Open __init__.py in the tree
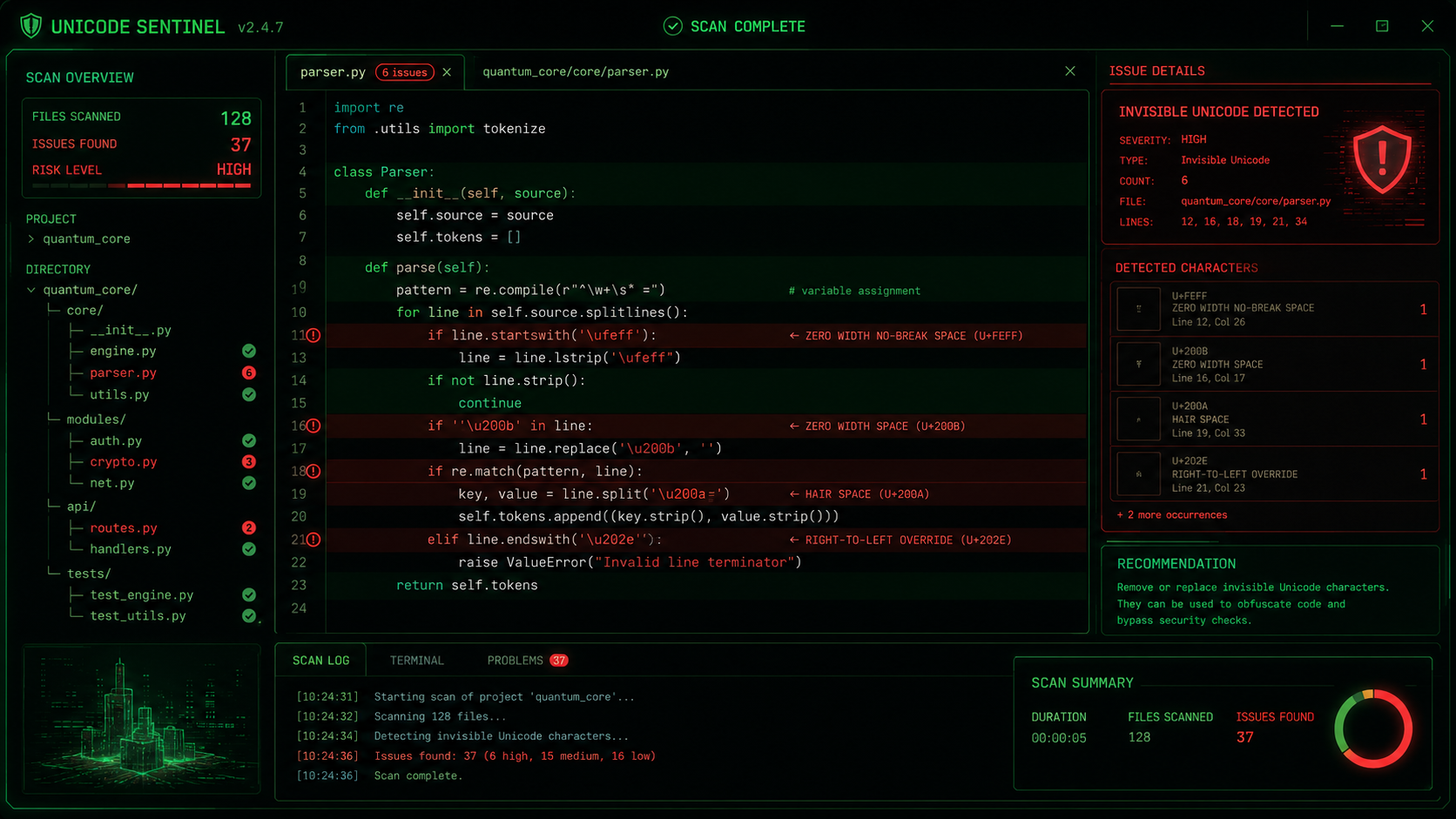 coord(131,331)
